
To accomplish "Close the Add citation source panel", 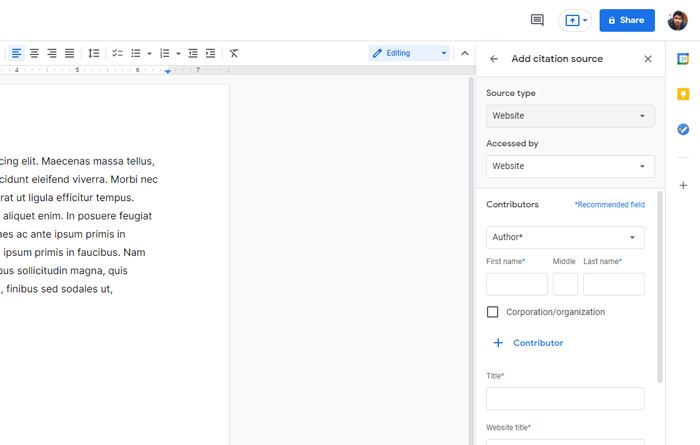I will pos(648,59).
